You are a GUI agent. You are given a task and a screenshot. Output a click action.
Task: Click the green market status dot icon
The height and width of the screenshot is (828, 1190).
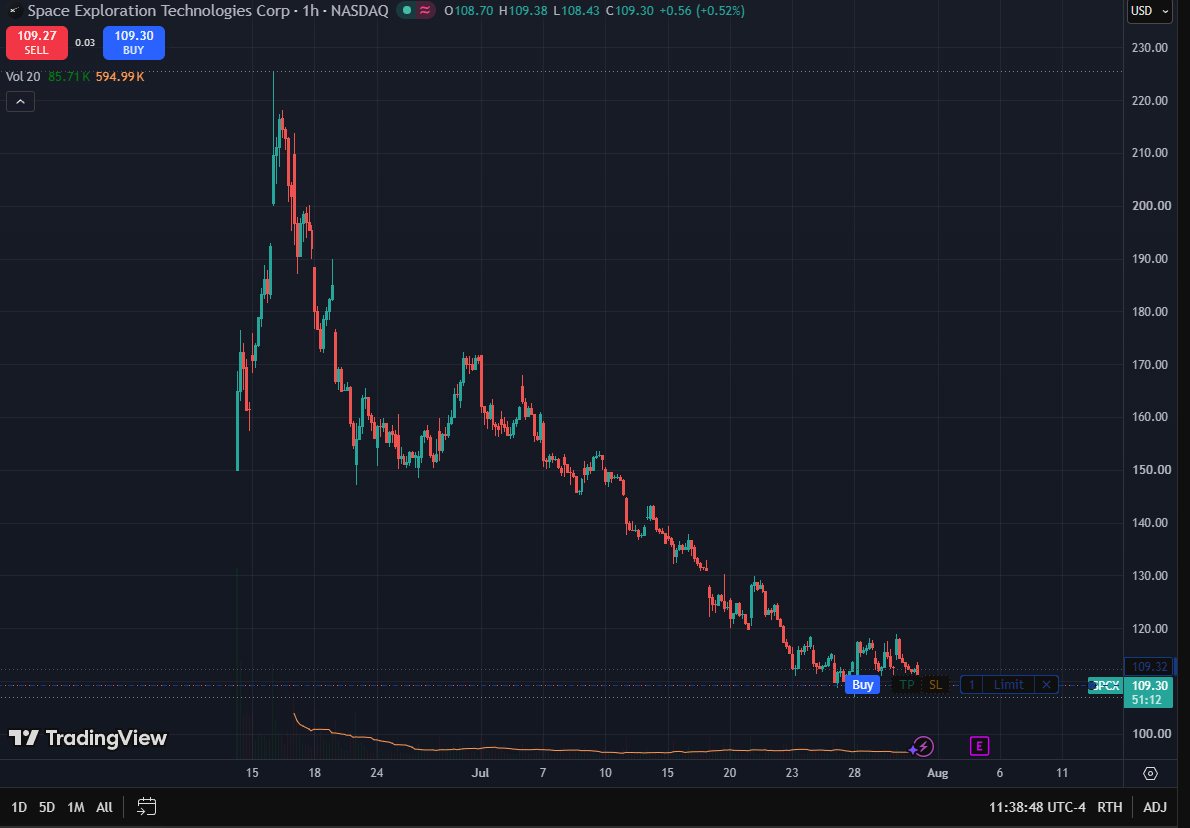pyautogui.click(x=408, y=11)
